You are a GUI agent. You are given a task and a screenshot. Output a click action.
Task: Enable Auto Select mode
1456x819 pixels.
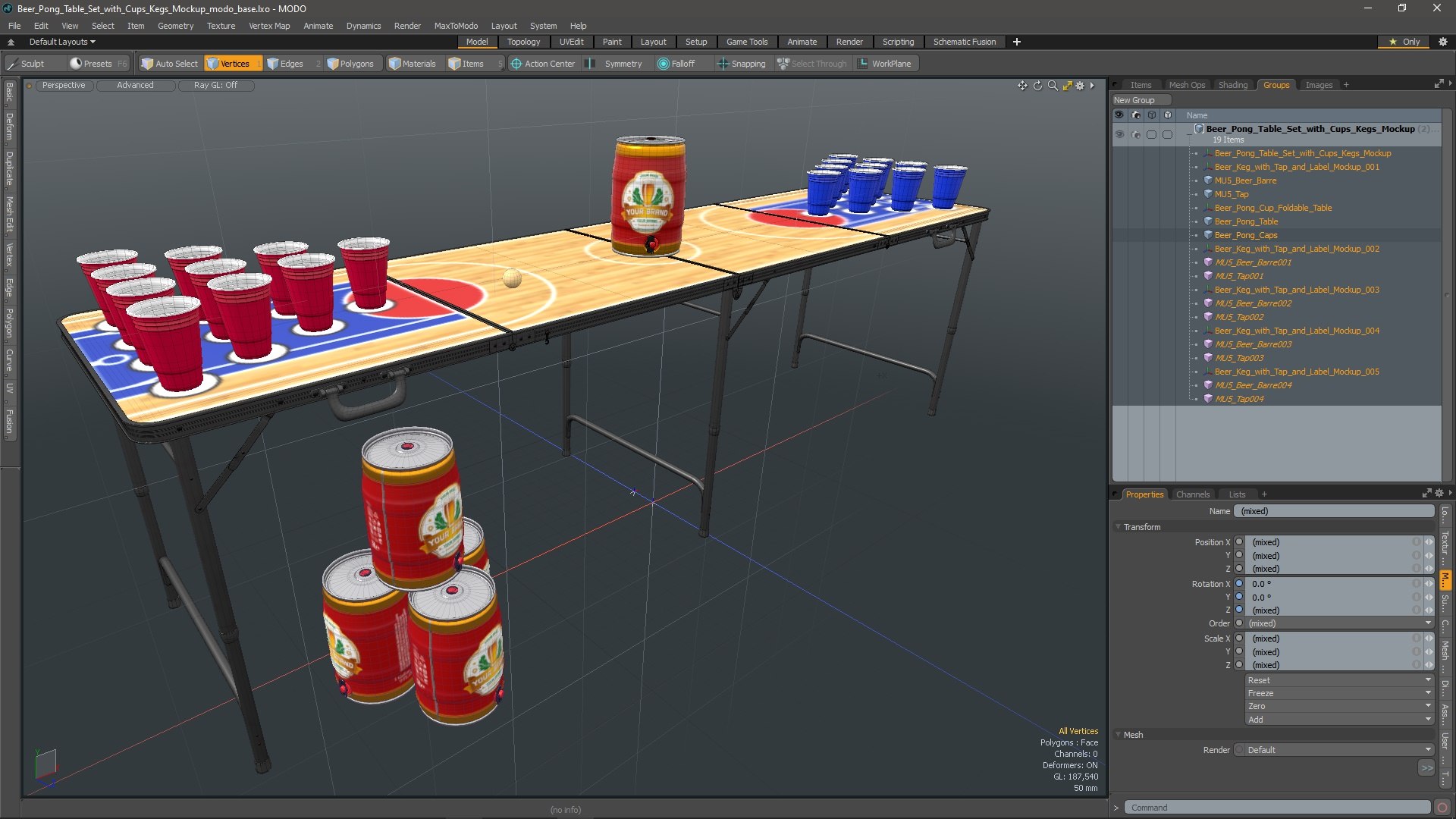tap(169, 64)
